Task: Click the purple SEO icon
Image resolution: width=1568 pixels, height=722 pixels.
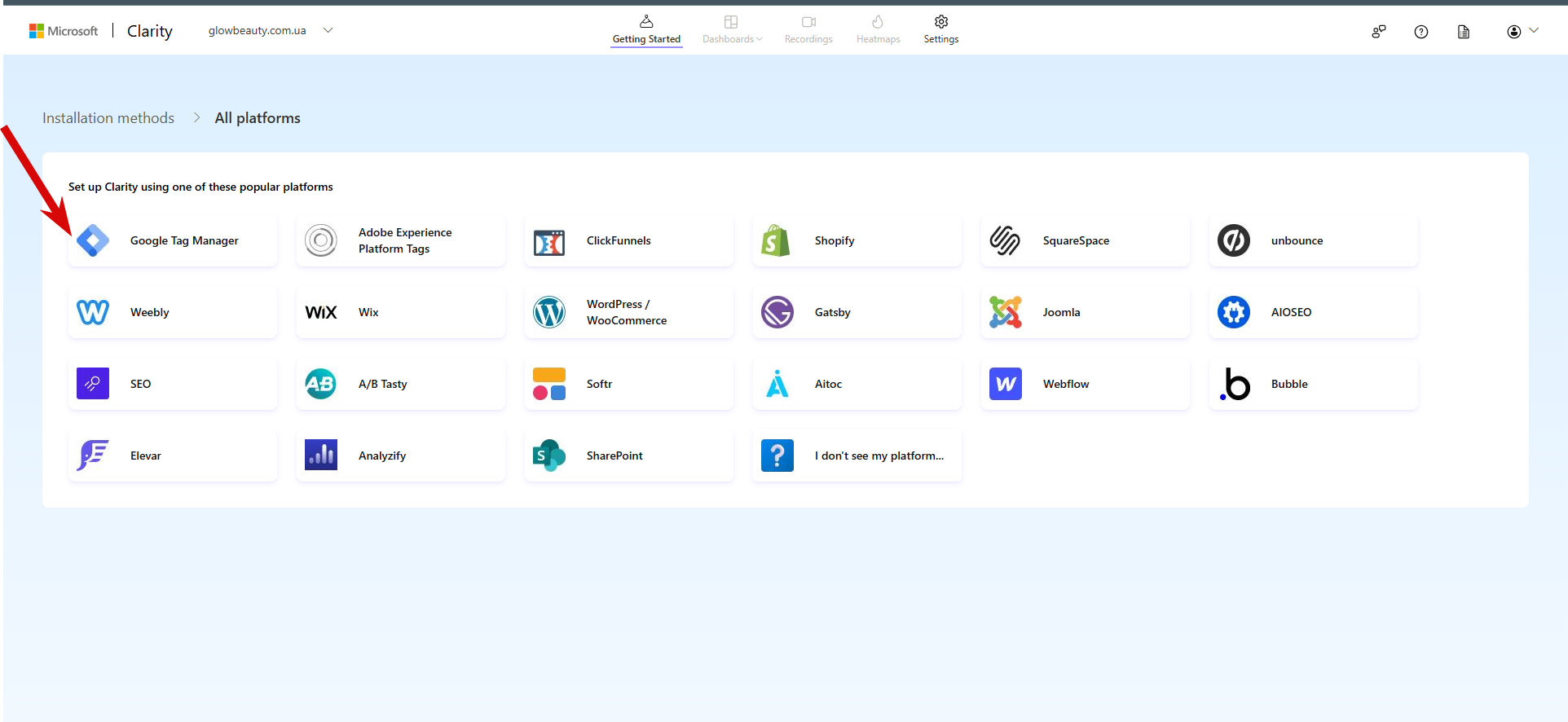Action: tap(93, 384)
